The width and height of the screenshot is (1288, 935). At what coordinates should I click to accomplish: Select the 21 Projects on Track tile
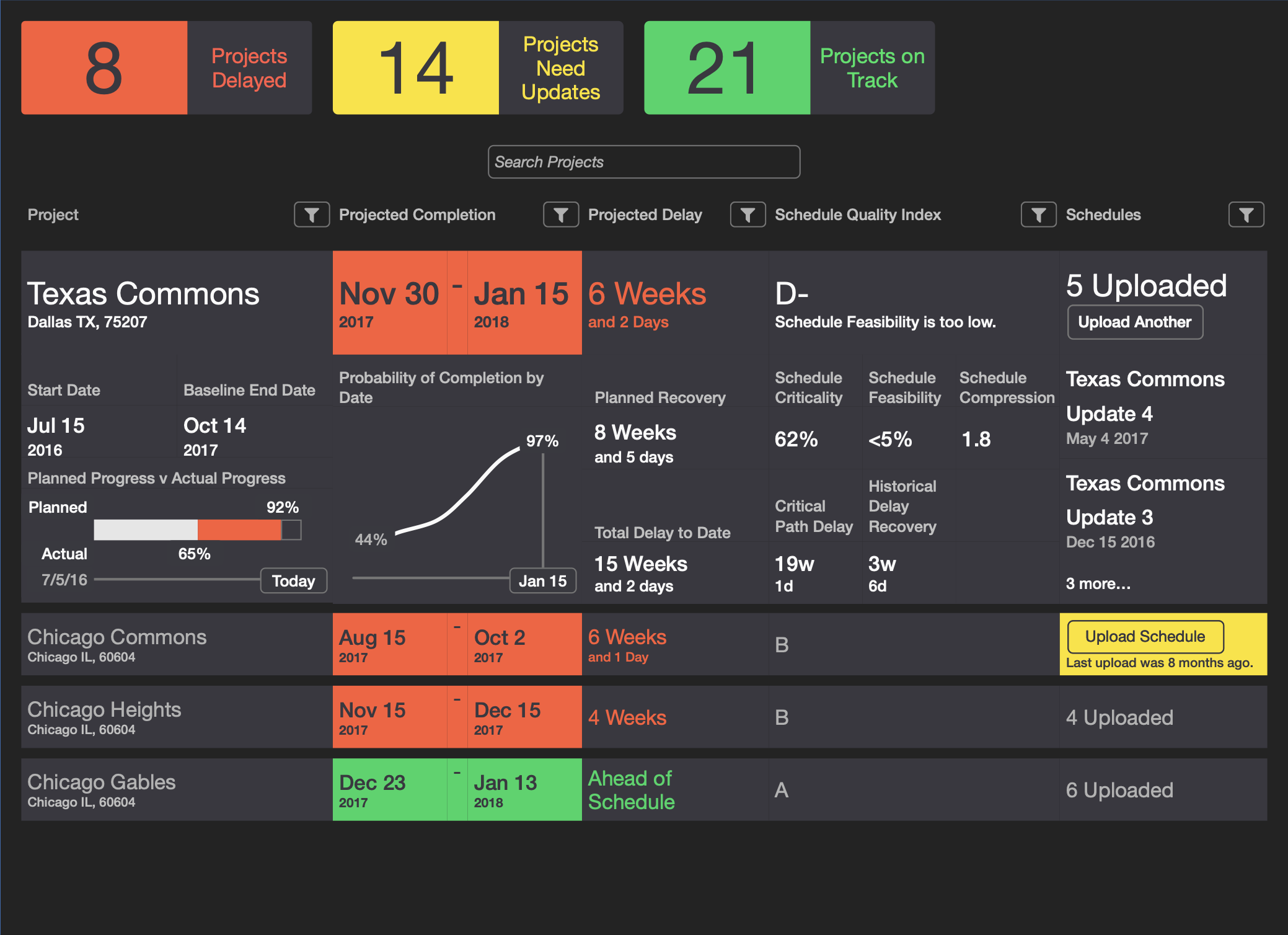789,68
